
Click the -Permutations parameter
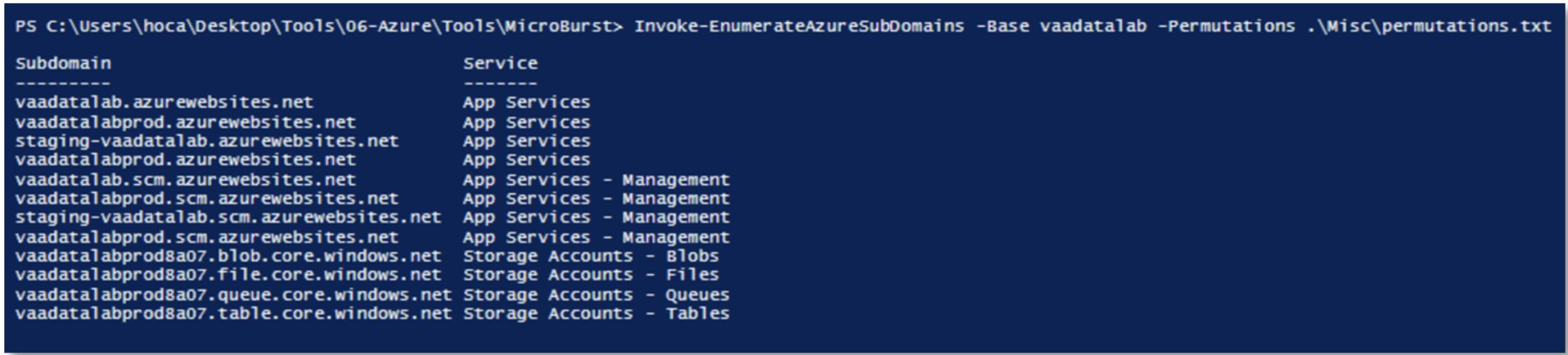tap(1226, 26)
